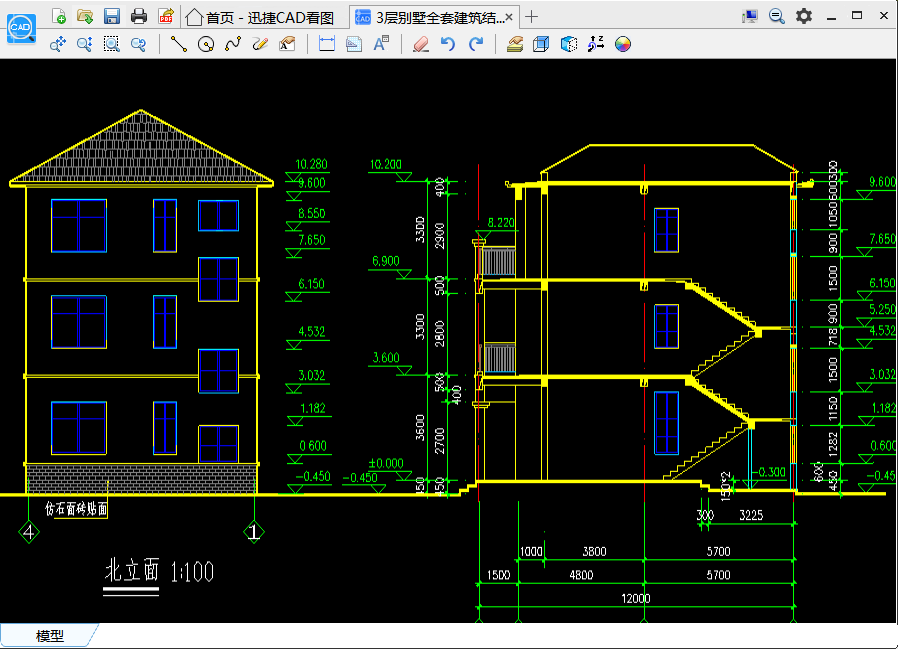Save the drawing using the floppy disk icon
Image resolution: width=898 pixels, height=649 pixels.
click(x=112, y=16)
